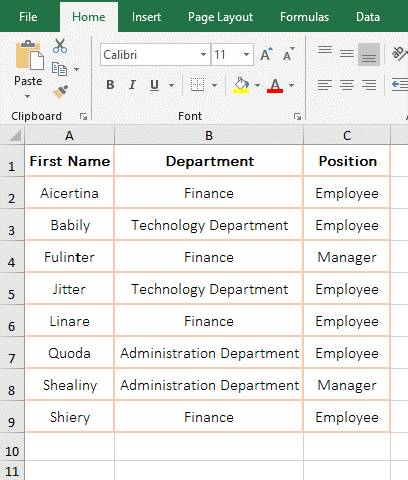The height and width of the screenshot is (480, 408).
Task: Select the cell containing Shealiny
Action: click(x=69, y=385)
